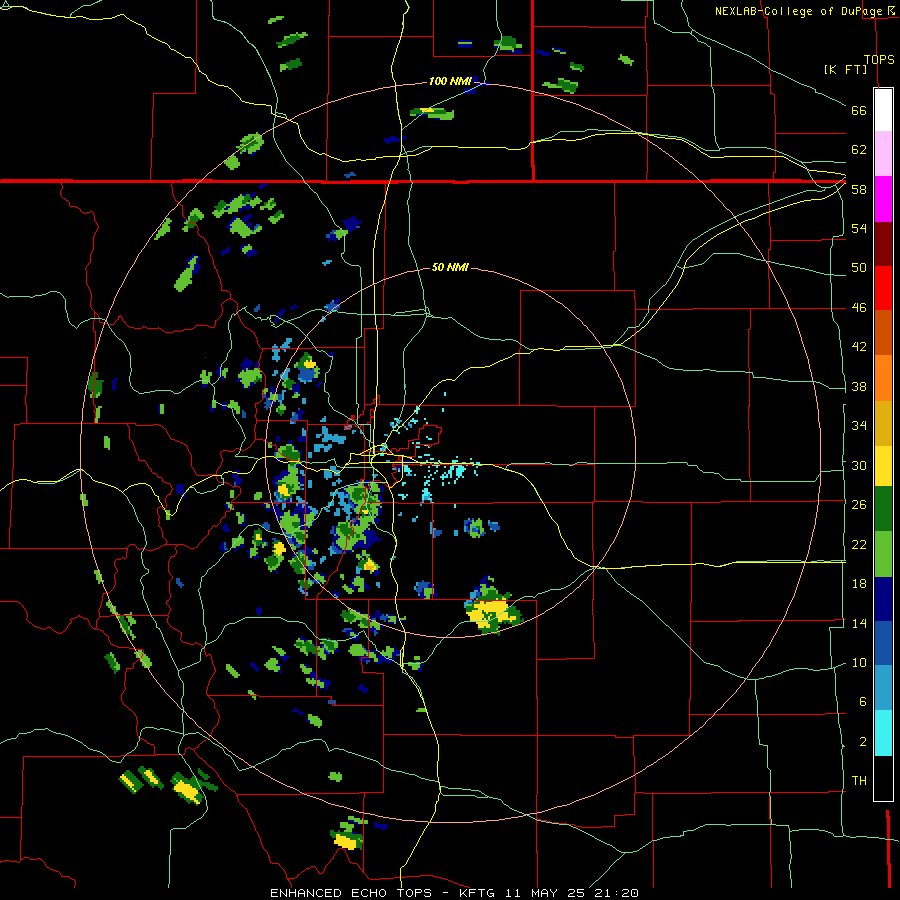Image resolution: width=900 pixels, height=900 pixels.
Task: Click the legend value 10
Action: pos(859,663)
